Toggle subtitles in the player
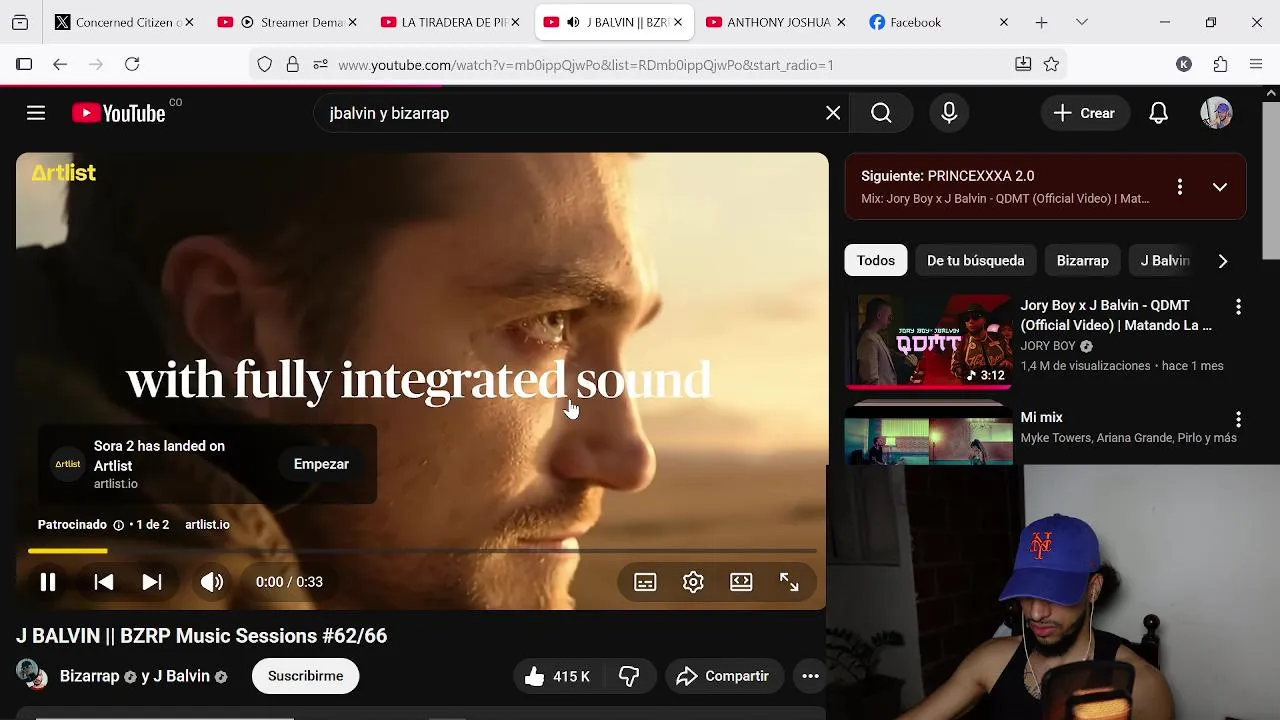The height and width of the screenshot is (720, 1280). tap(645, 582)
